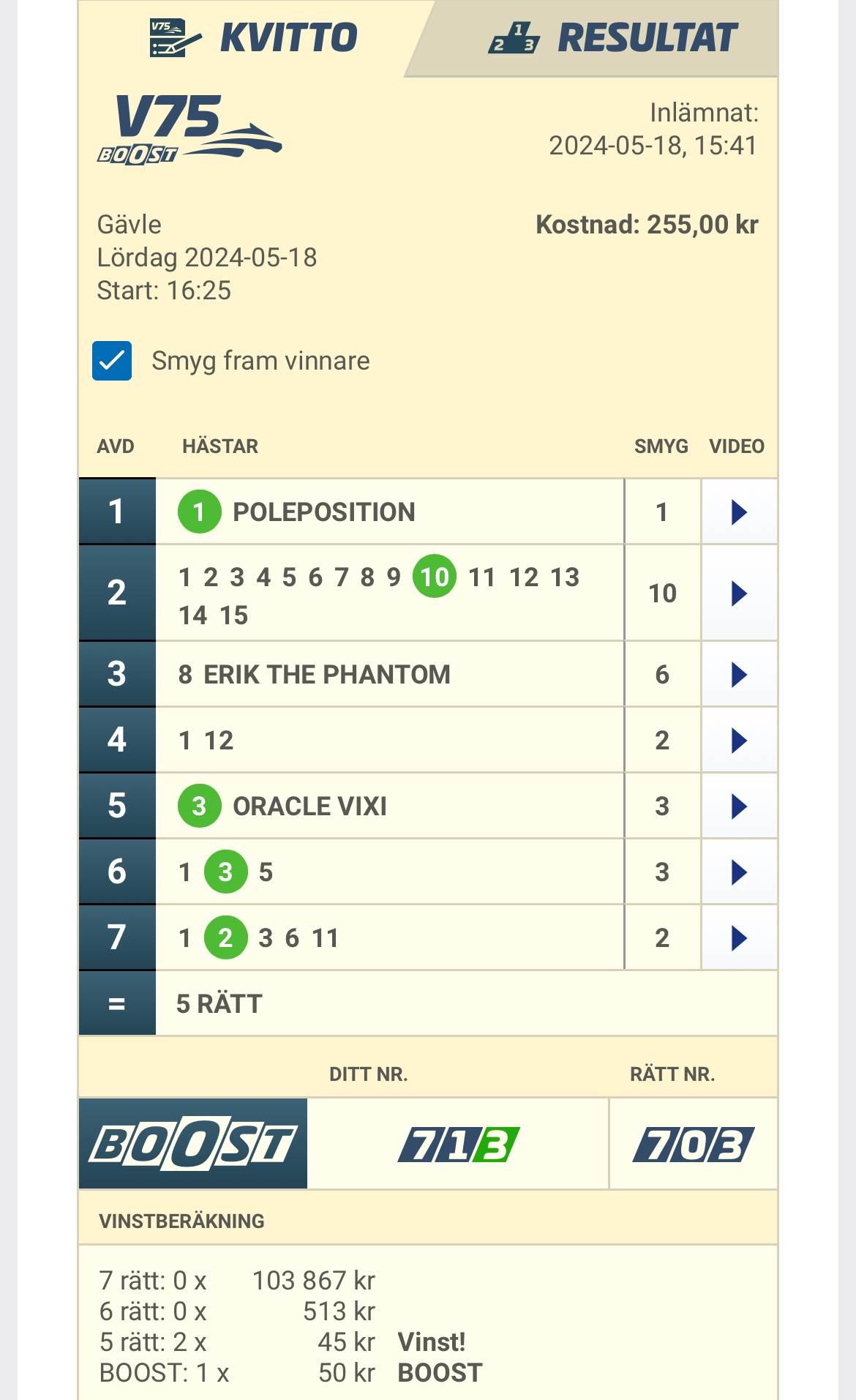Click your Boost number 713
856x1400 pixels.
(459, 1145)
